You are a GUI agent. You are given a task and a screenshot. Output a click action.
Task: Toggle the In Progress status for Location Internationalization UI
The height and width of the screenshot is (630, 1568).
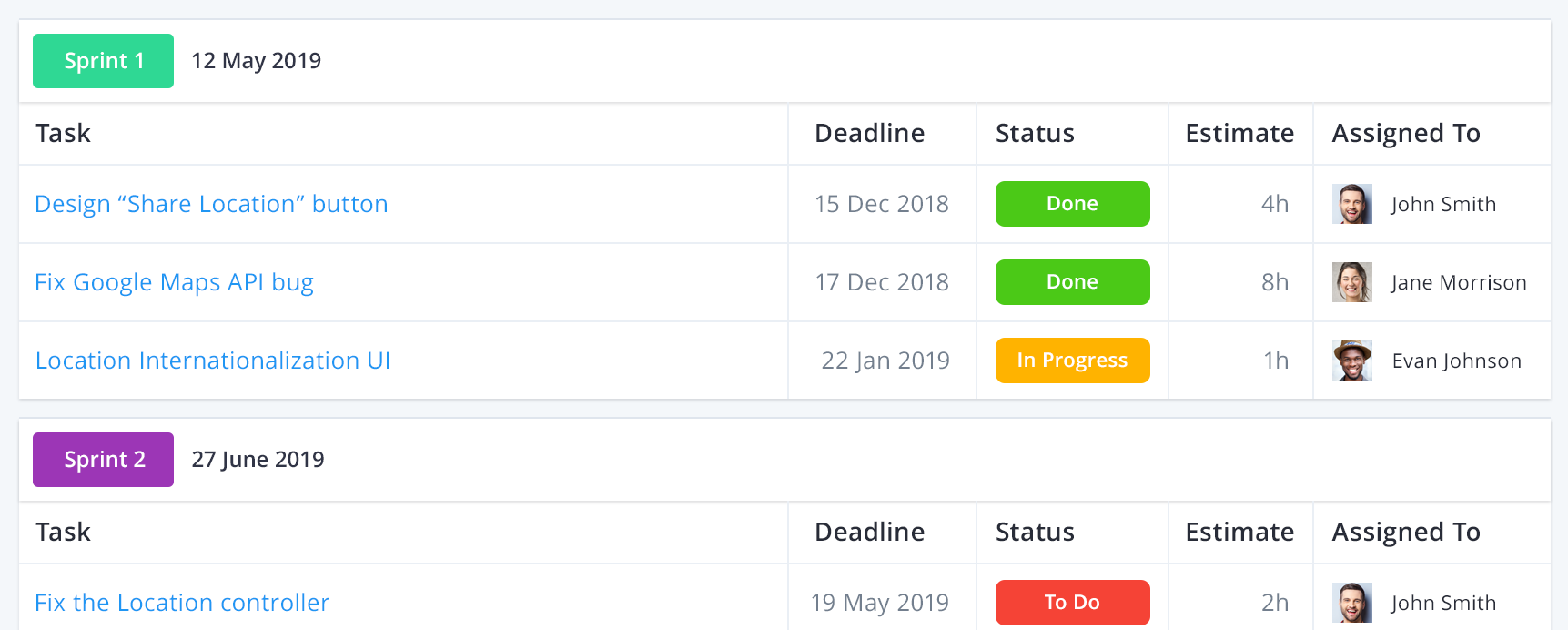pos(1072,361)
